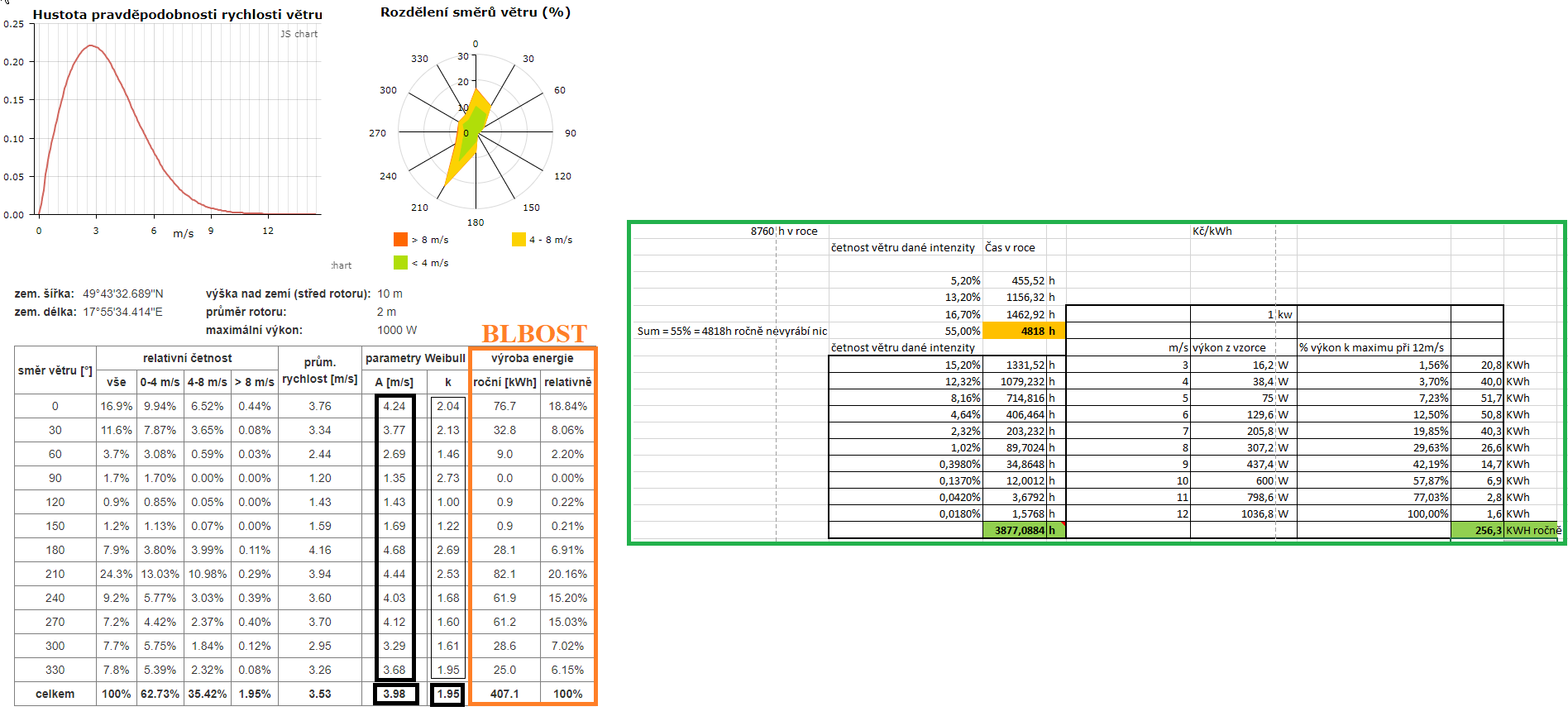Image resolution: width=1568 pixels, height=716 pixels.
Task: Click the orange '> 8 m/s' legend swatch
Action: coord(400,240)
